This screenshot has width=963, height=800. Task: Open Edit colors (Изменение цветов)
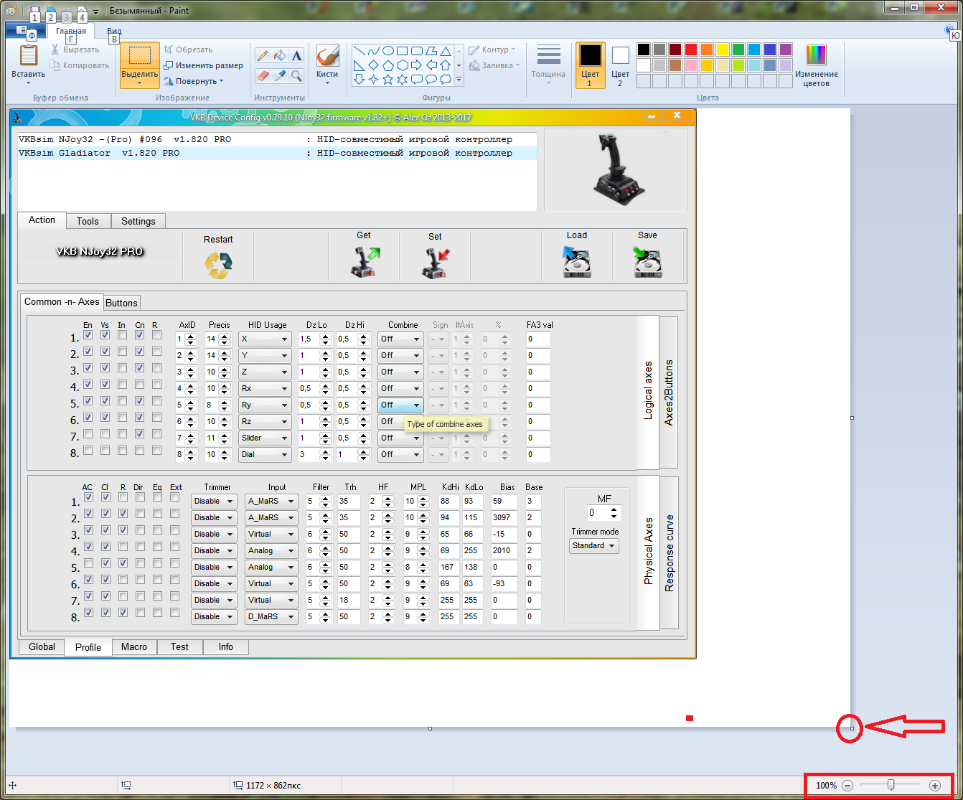click(x=816, y=65)
